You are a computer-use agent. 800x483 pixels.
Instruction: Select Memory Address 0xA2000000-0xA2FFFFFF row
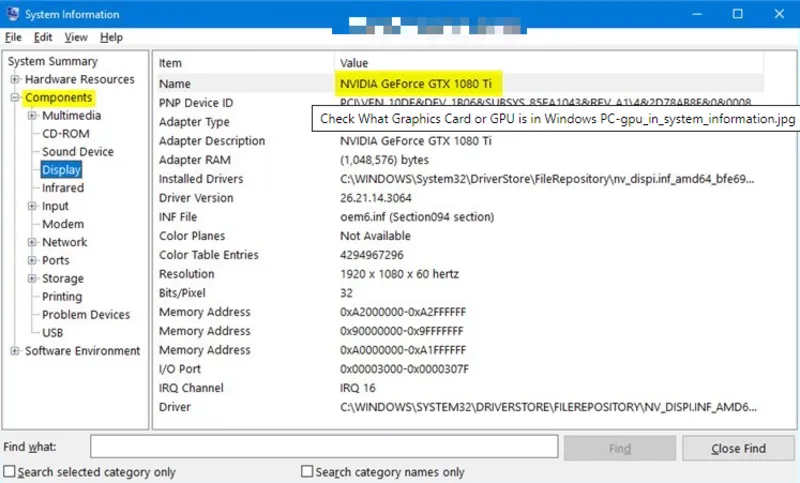click(x=459, y=312)
